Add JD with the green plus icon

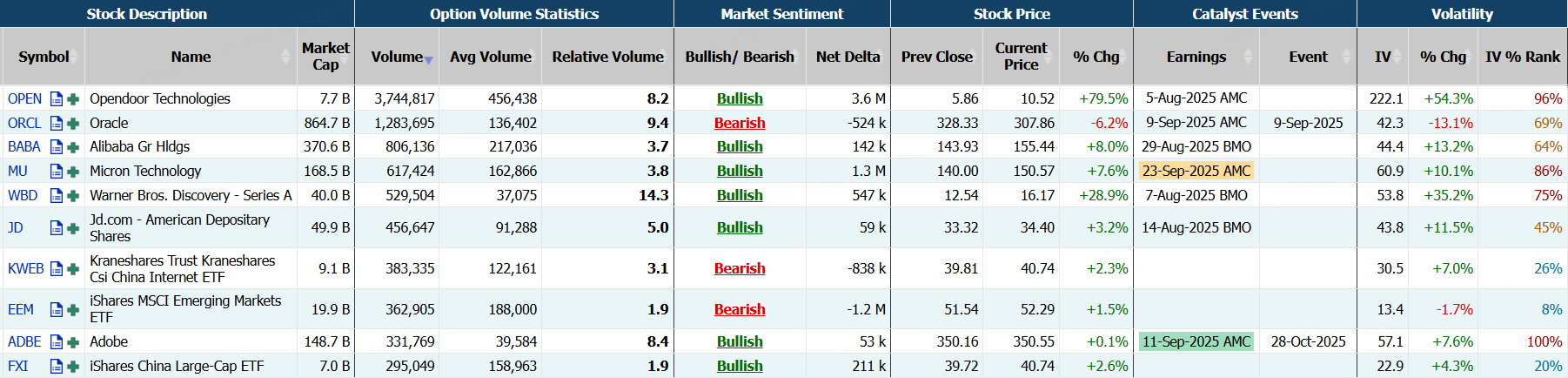73,228
